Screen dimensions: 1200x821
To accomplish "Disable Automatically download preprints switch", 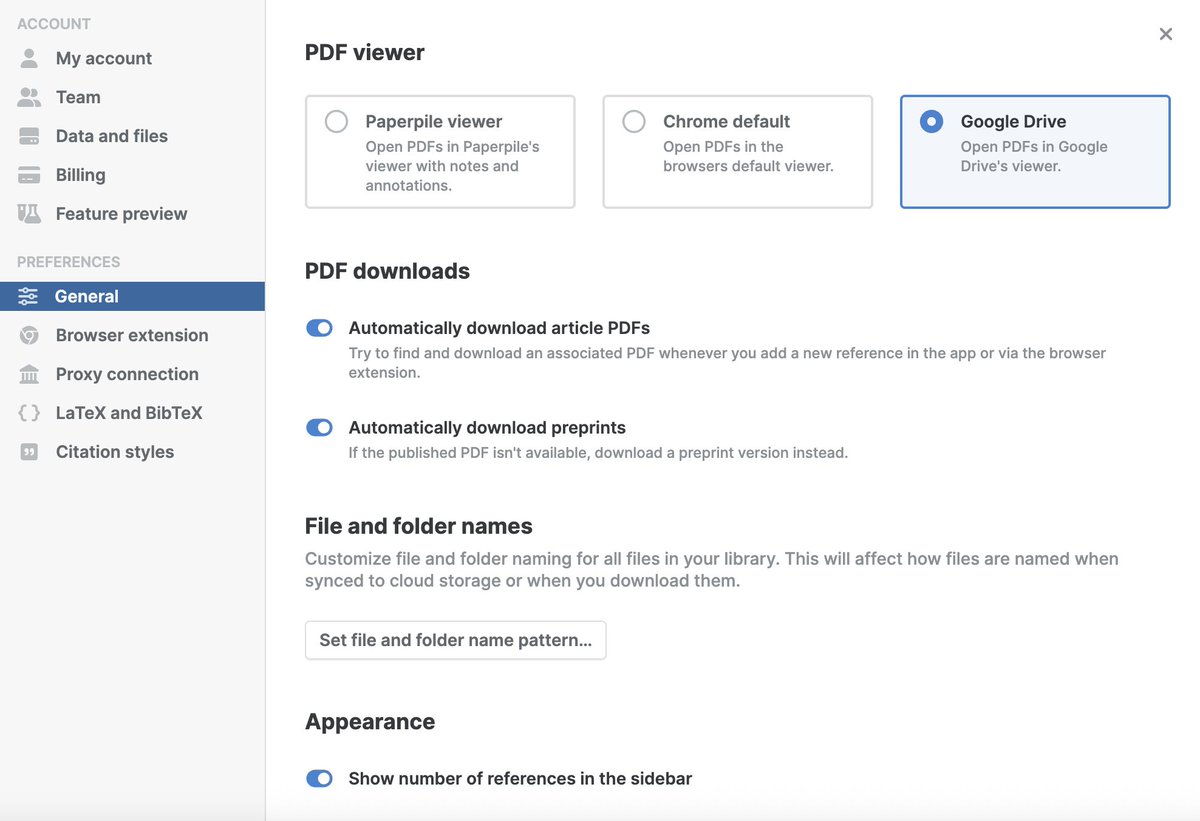I will click(x=319, y=428).
